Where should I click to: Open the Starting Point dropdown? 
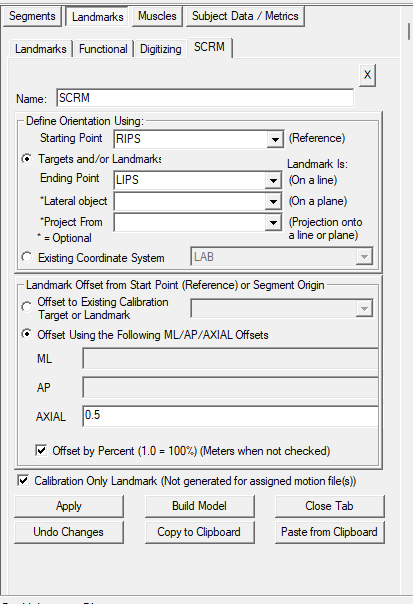click(275, 139)
